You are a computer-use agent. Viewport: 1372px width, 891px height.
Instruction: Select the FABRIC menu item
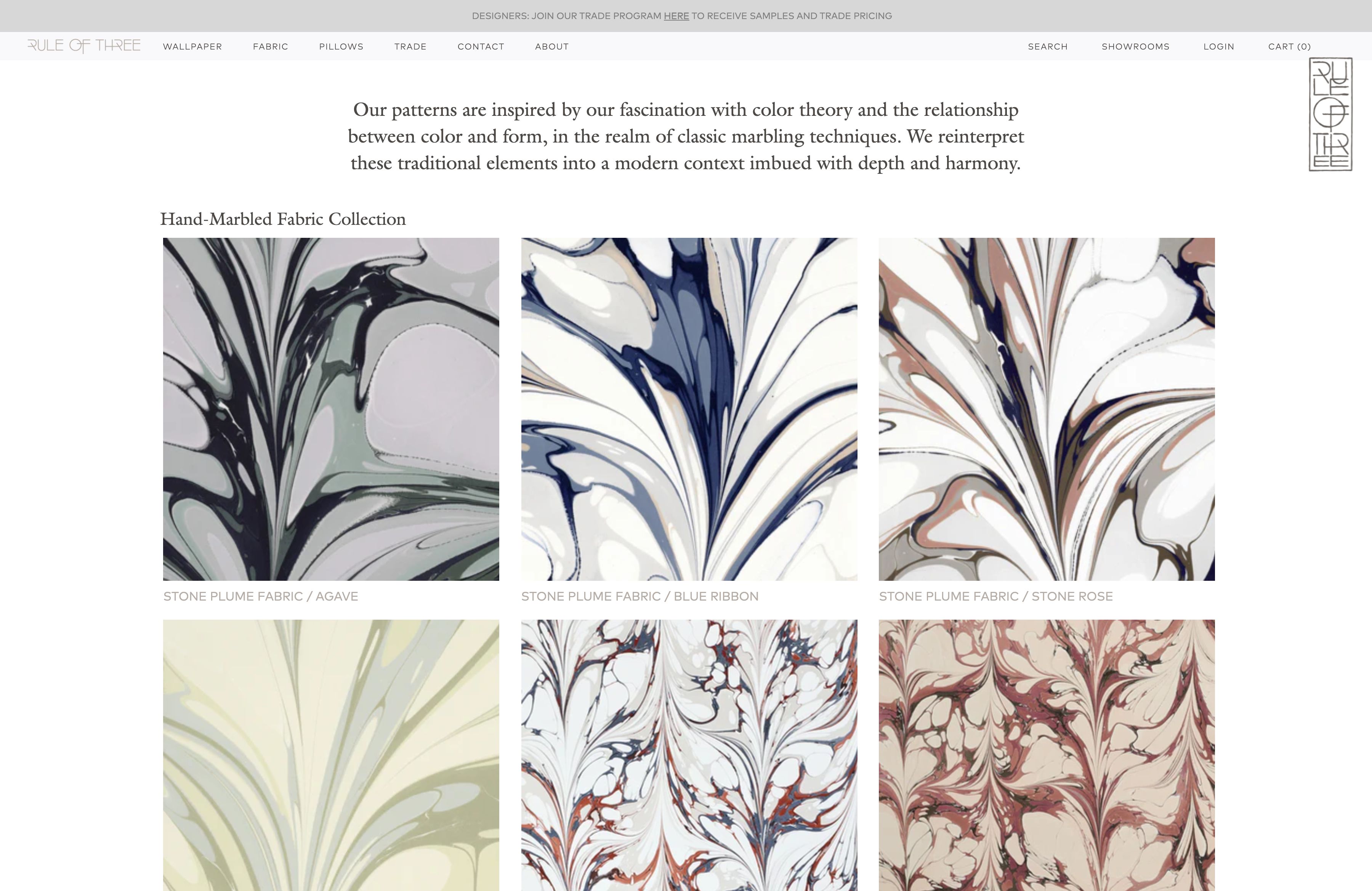pyautogui.click(x=270, y=46)
